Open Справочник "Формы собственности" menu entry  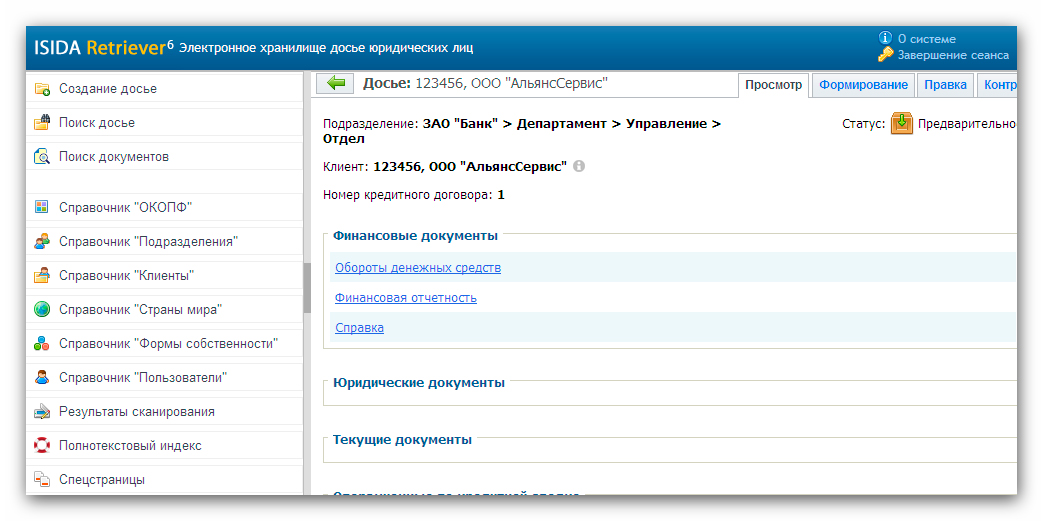(x=164, y=343)
